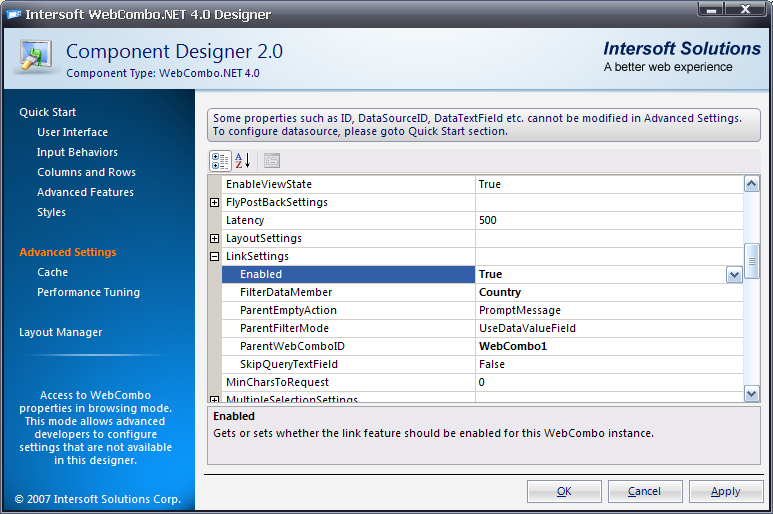Select the ParentEmptyAction property
The height and width of the screenshot is (514, 773).
point(348,310)
